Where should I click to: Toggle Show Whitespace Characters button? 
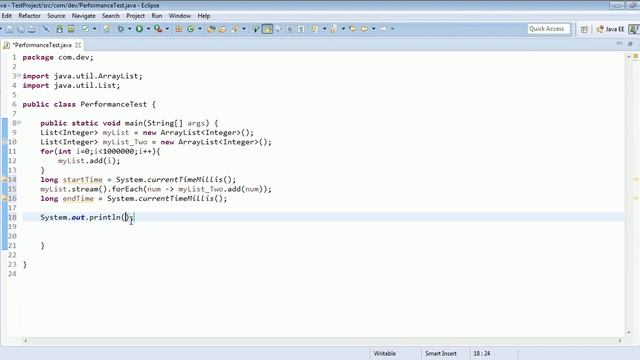(301, 29)
